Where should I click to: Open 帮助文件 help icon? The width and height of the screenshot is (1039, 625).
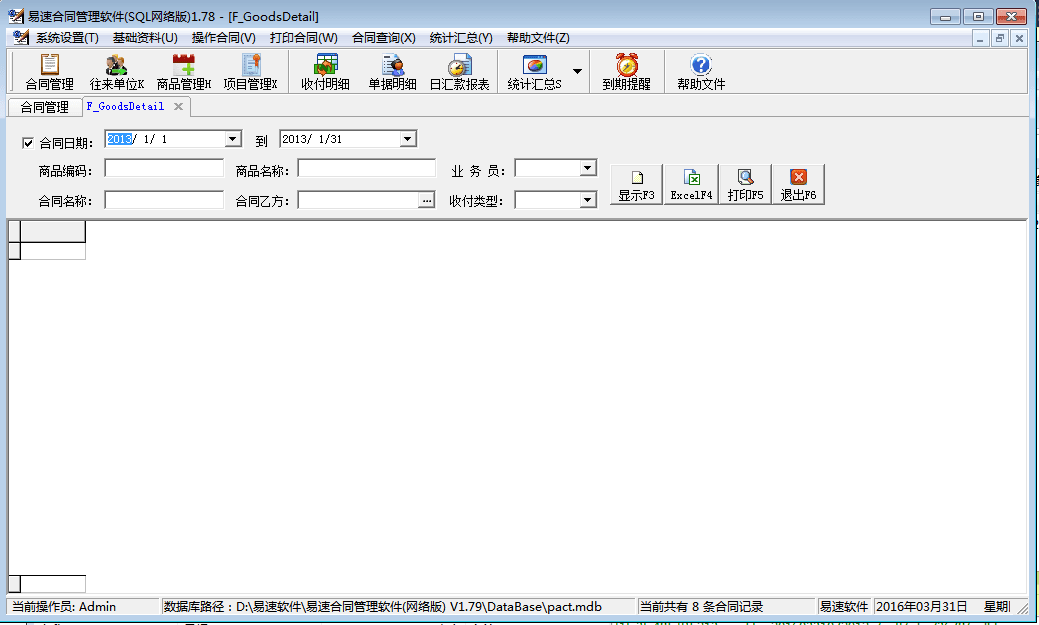point(701,72)
